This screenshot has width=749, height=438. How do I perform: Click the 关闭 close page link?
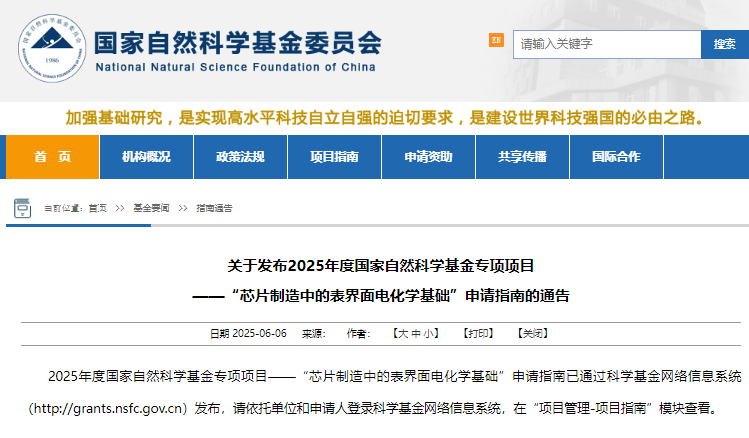(531, 333)
